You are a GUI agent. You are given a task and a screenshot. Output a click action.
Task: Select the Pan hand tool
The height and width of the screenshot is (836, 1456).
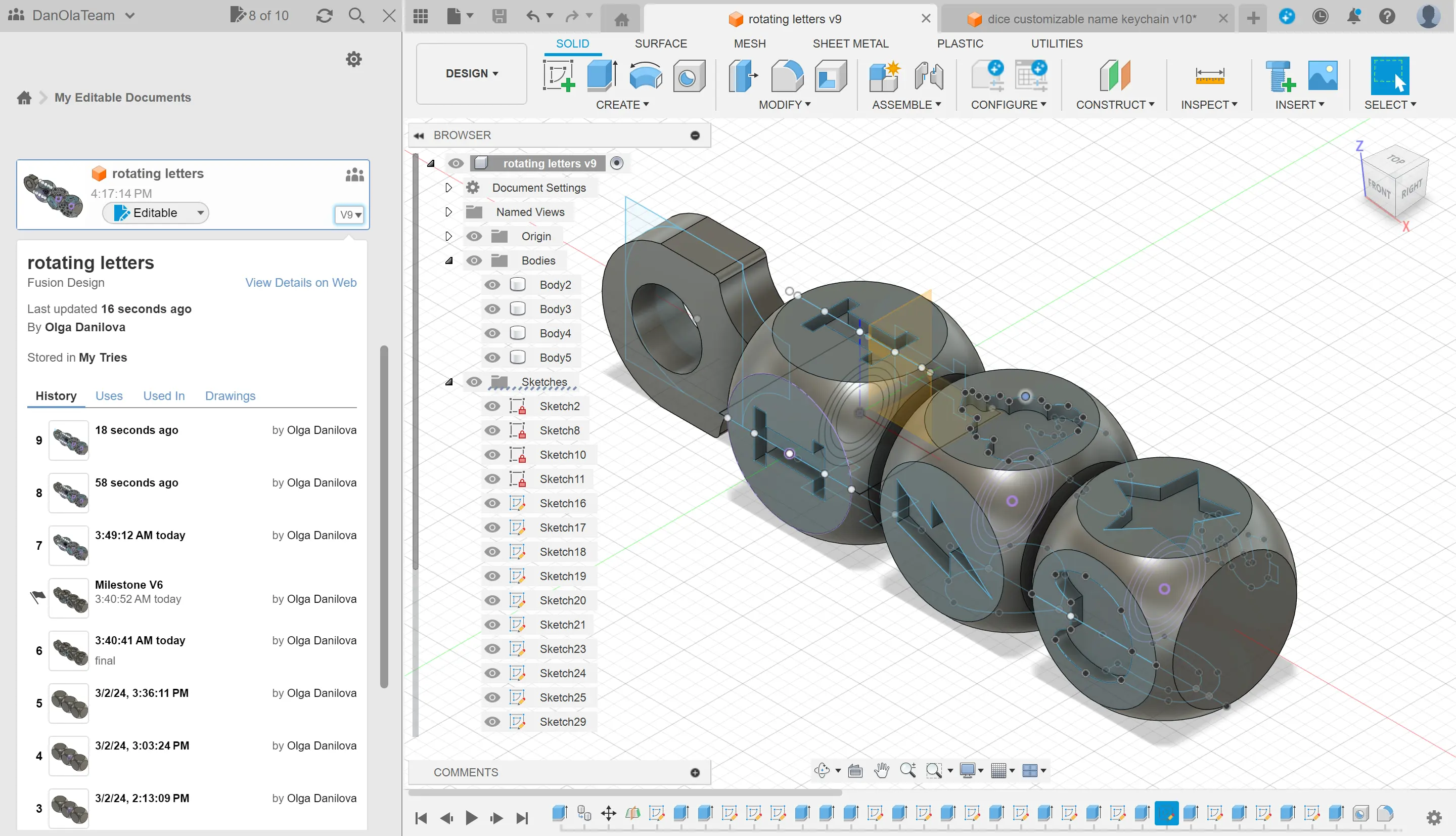pos(882,771)
